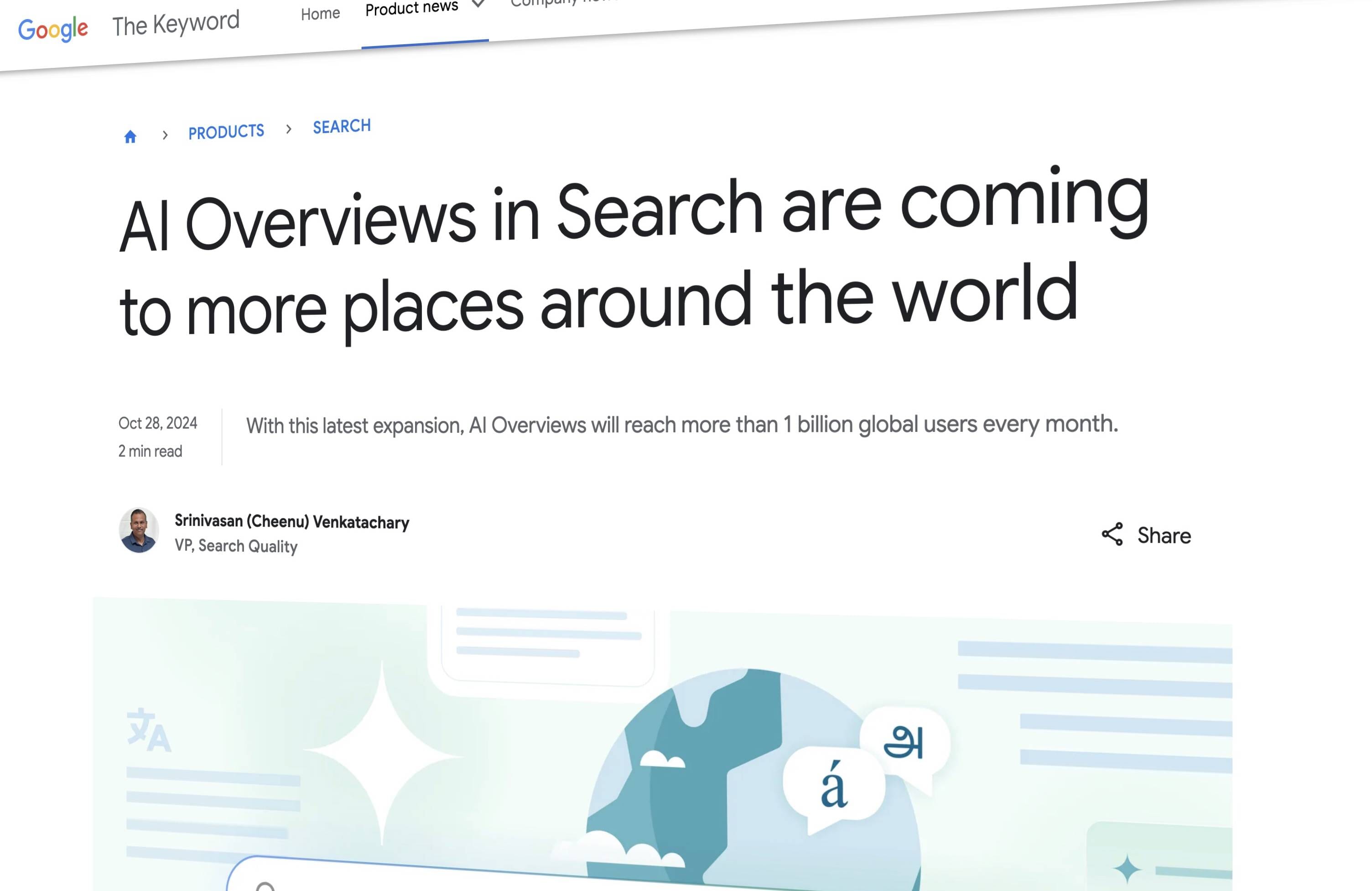Image resolution: width=1372 pixels, height=891 pixels.
Task: Open the Product news menu
Action: click(x=411, y=8)
